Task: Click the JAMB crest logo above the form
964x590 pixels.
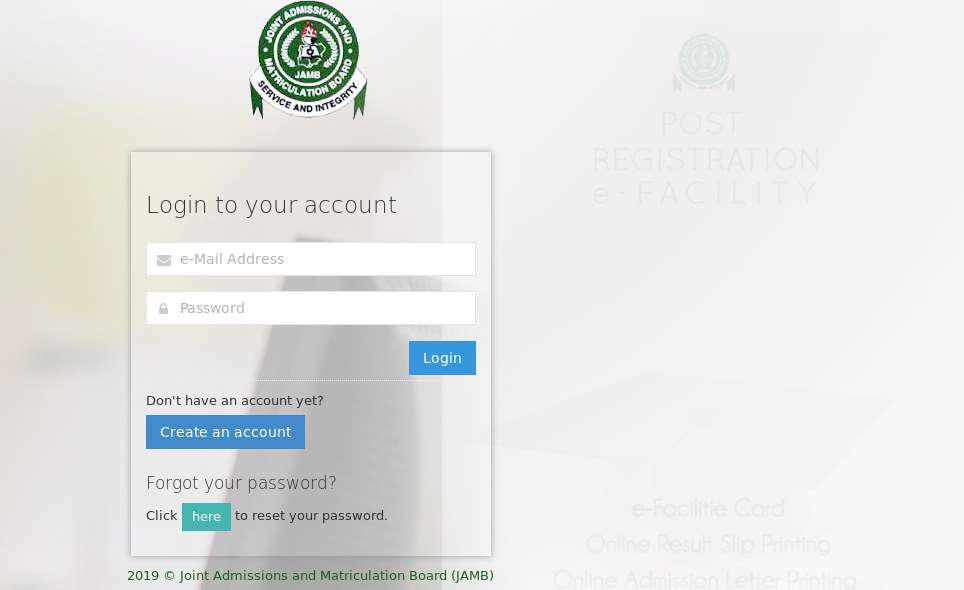Action: [x=308, y=60]
